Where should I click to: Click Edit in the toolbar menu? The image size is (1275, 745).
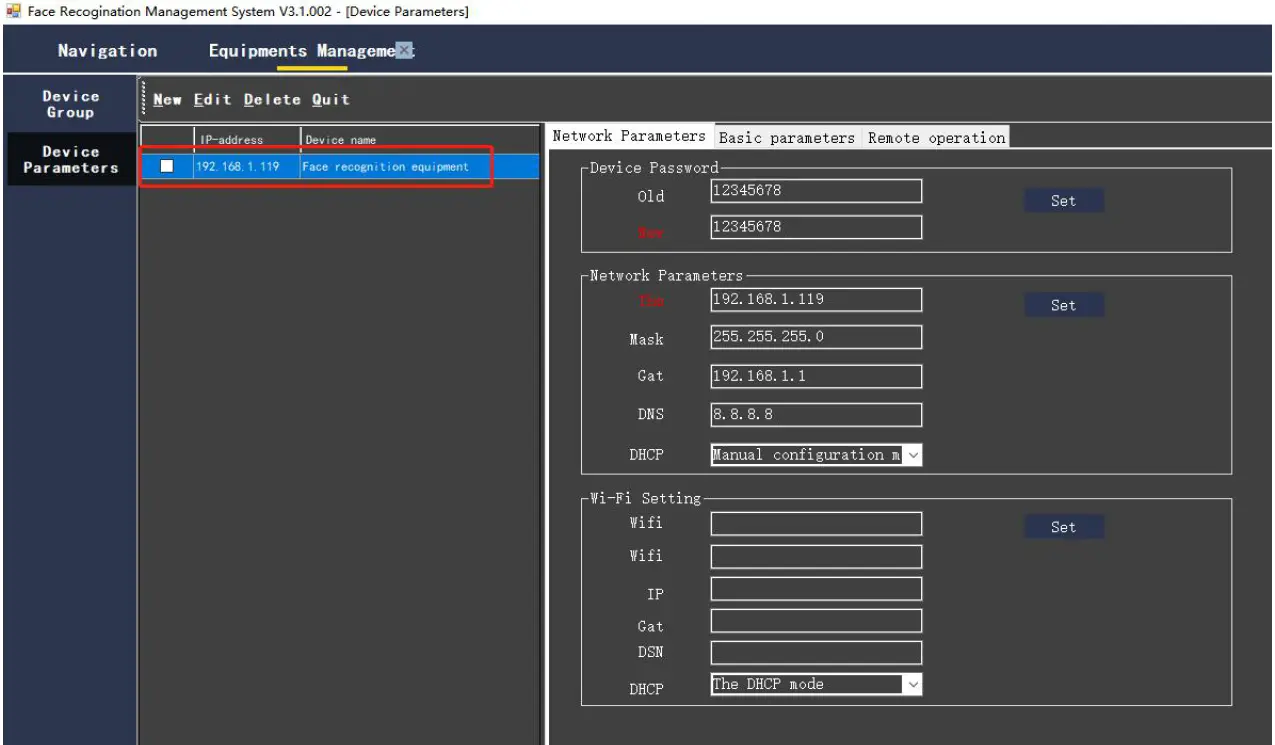pyautogui.click(x=212, y=99)
